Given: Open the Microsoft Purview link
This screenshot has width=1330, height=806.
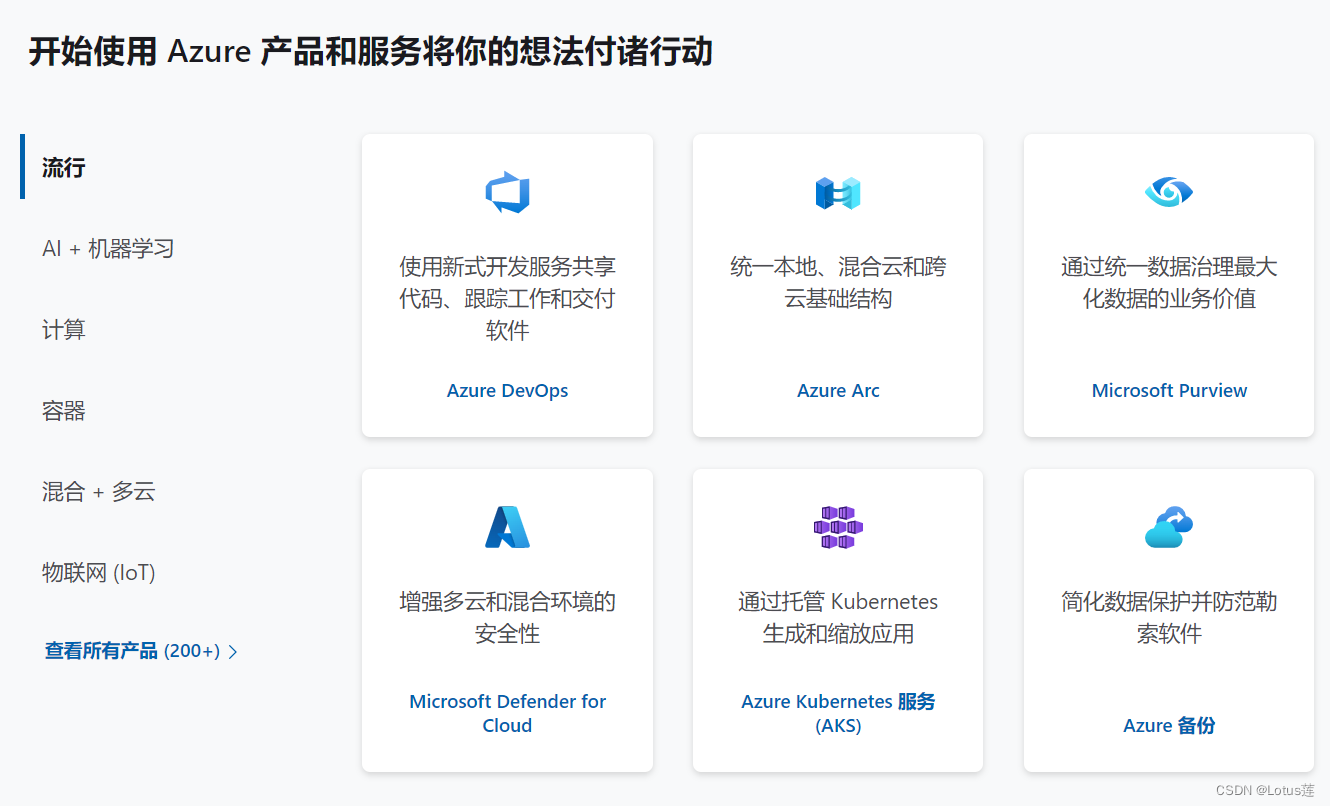Looking at the screenshot, I should 1169,391.
